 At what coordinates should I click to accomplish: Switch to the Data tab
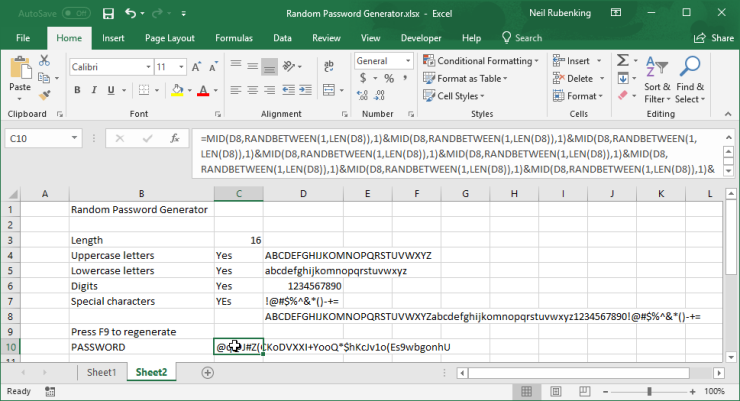(282, 38)
